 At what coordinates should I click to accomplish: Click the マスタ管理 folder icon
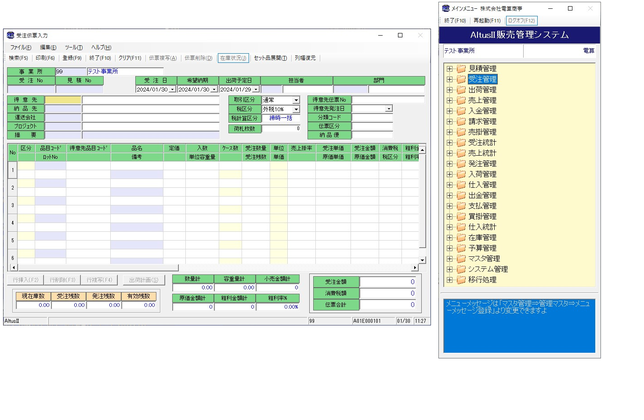[x=461, y=258]
